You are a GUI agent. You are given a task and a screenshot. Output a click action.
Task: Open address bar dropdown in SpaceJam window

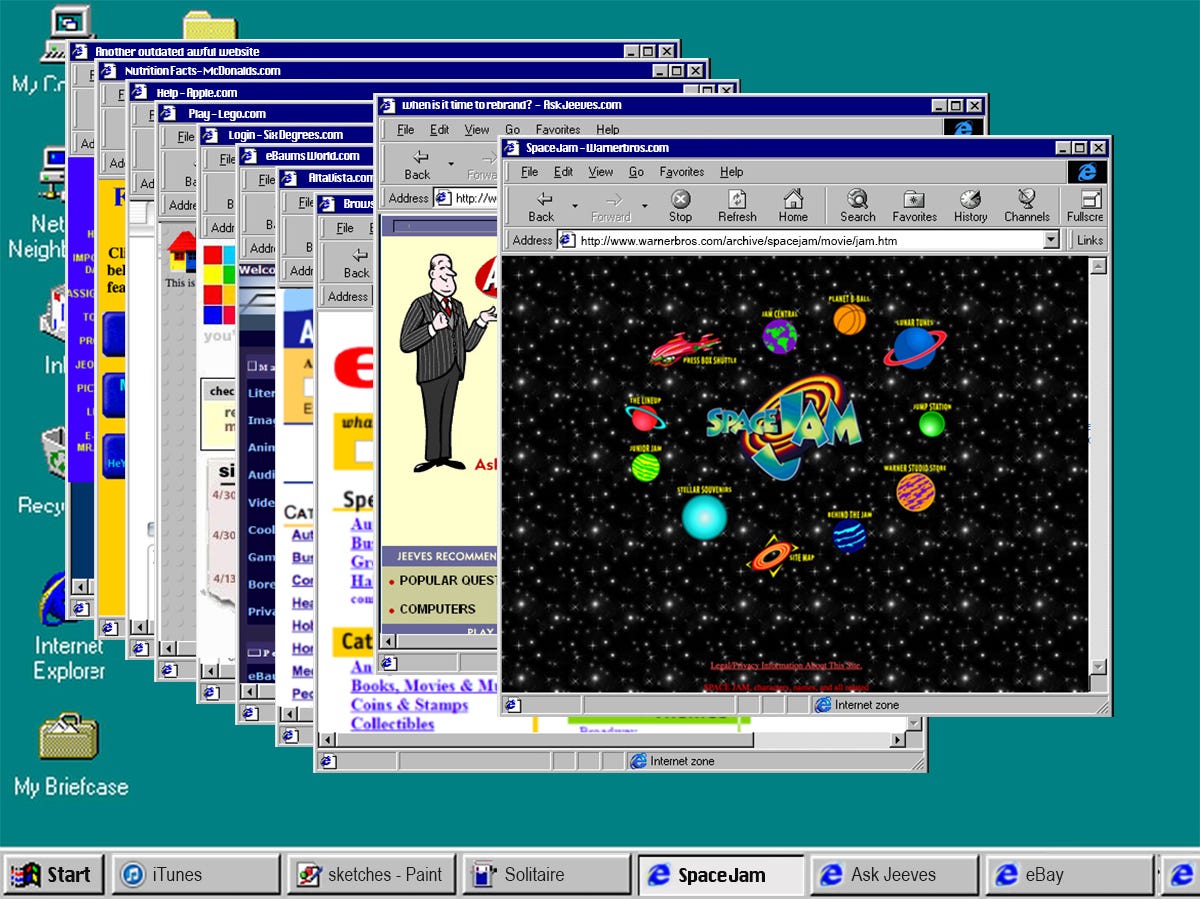pos(1051,240)
